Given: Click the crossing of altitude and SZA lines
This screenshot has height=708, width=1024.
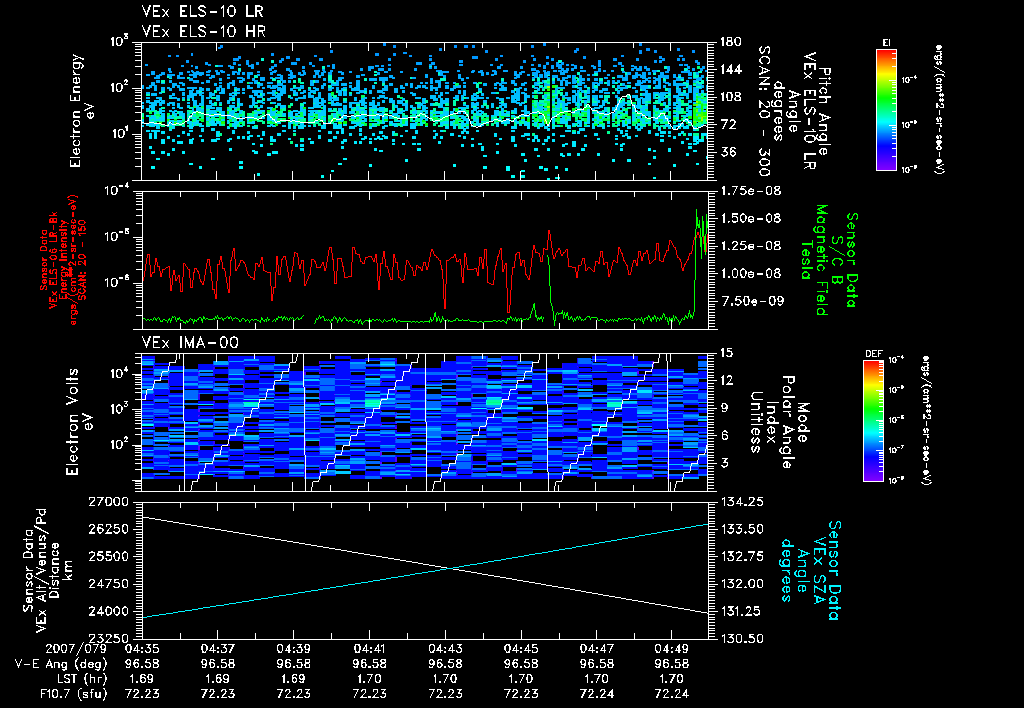Looking at the screenshot, I should (x=451, y=568).
